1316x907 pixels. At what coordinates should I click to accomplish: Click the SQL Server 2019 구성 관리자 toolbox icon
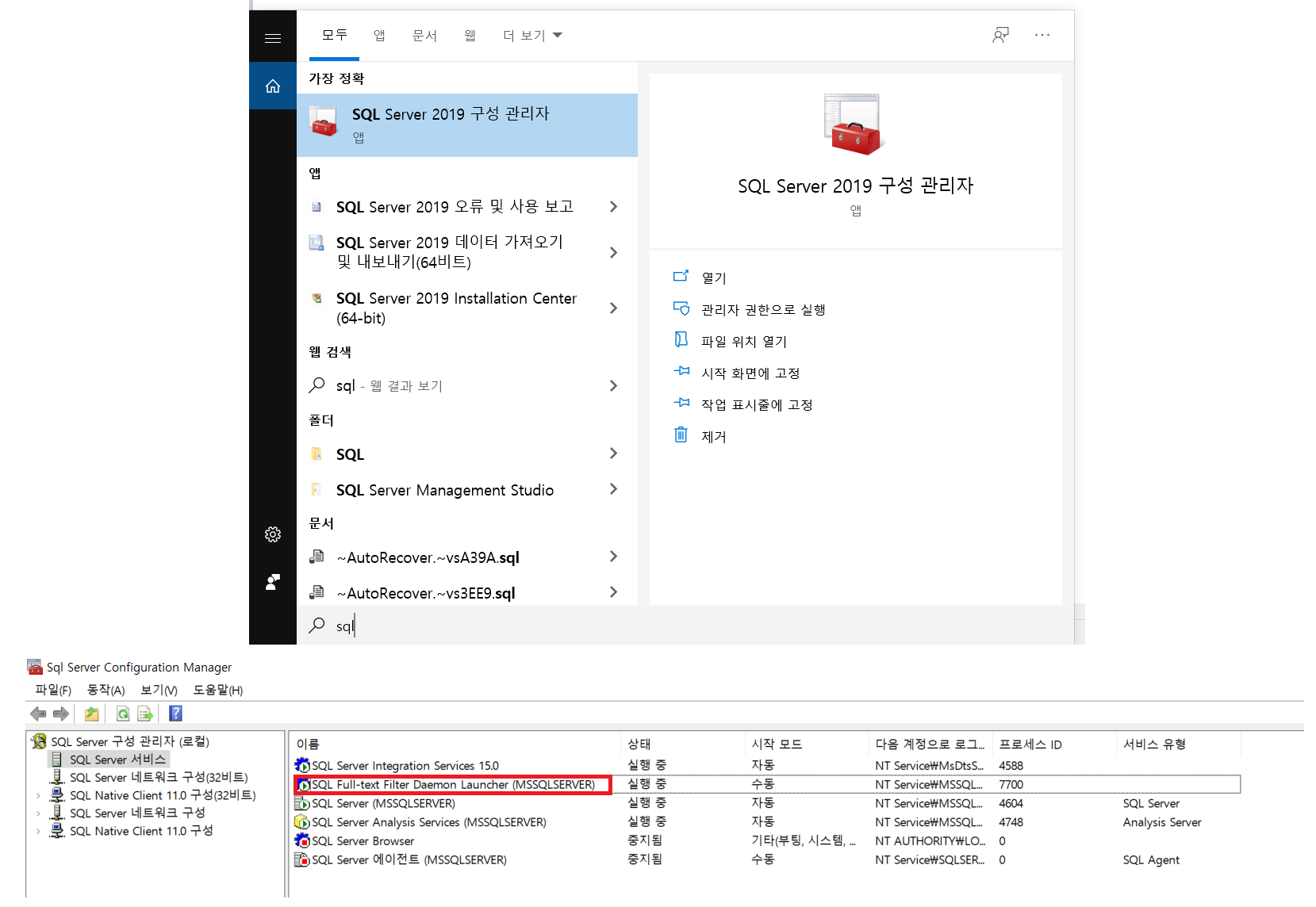[x=324, y=122]
